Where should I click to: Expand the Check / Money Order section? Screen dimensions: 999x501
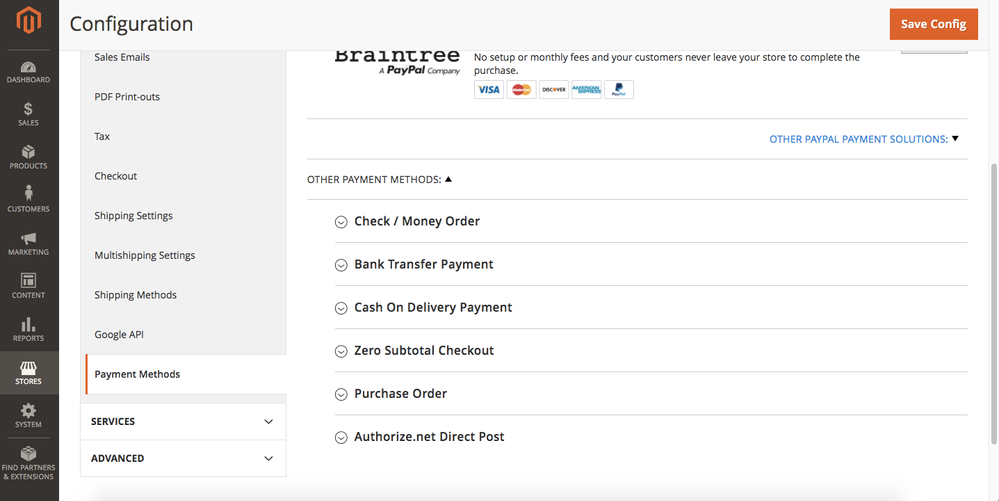(417, 221)
